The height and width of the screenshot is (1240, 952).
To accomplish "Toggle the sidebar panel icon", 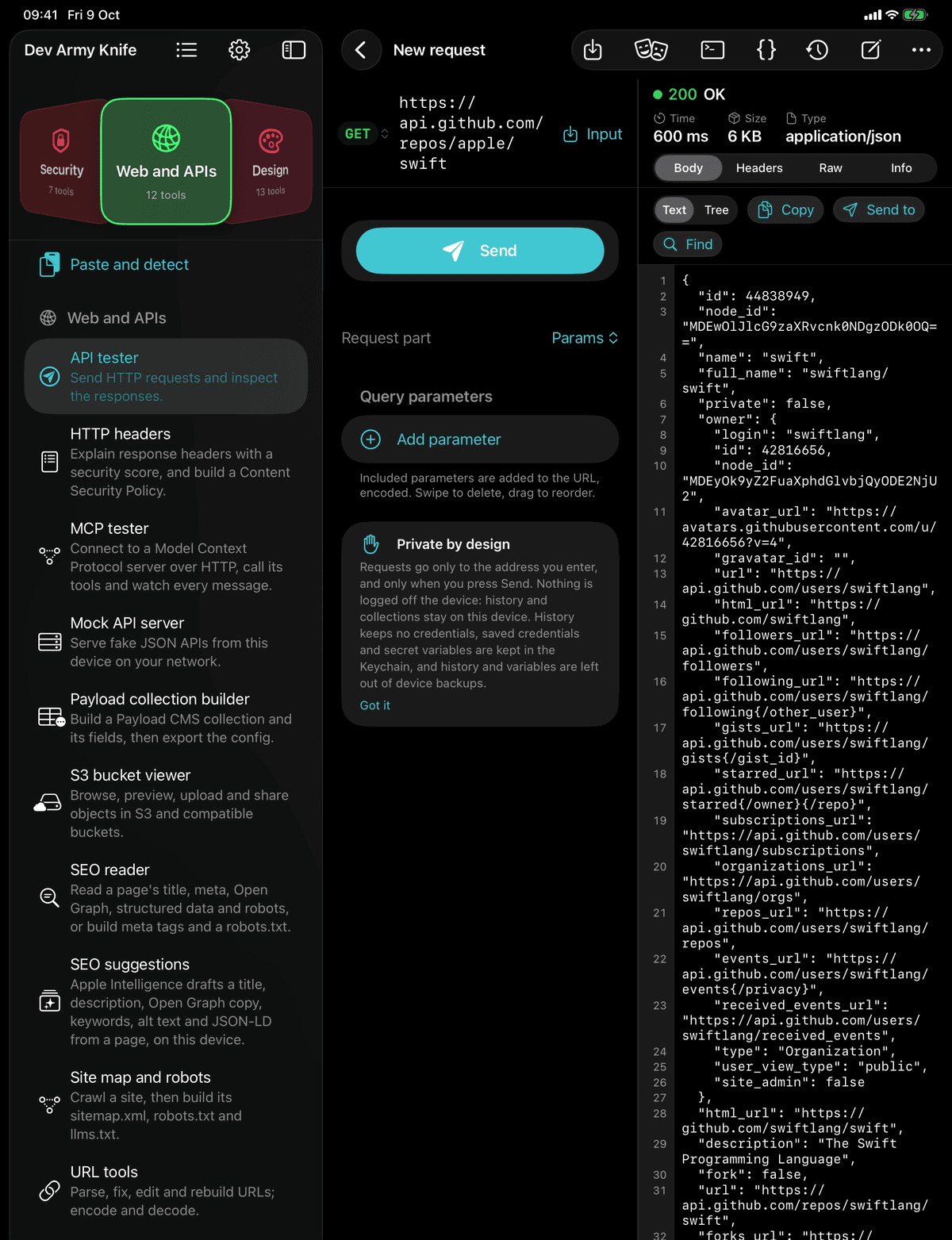I will (x=294, y=50).
